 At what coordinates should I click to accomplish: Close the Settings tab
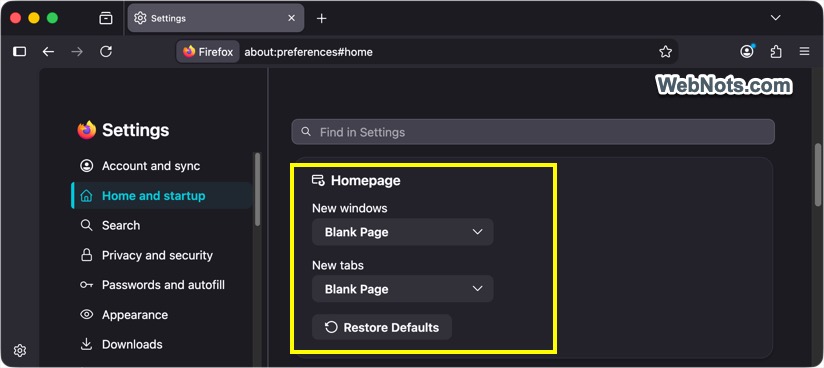pyautogui.click(x=291, y=18)
